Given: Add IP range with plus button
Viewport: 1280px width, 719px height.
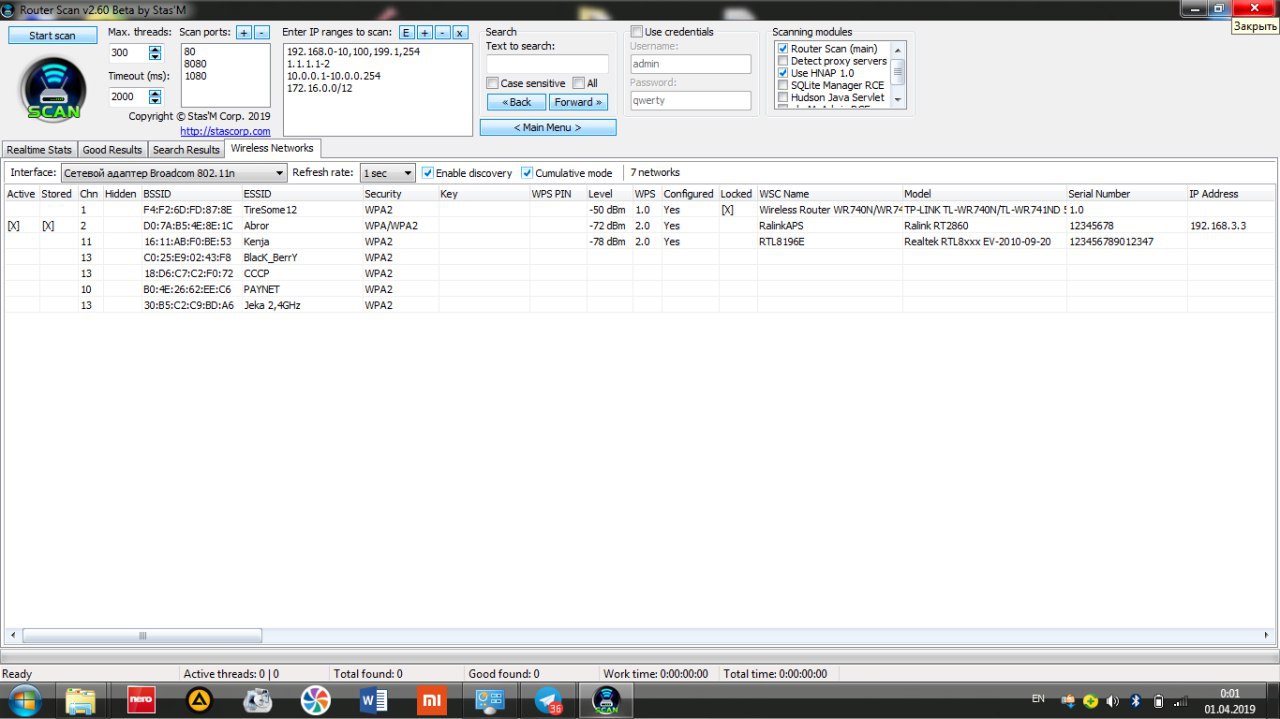Looking at the screenshot, I should (425, 32).
